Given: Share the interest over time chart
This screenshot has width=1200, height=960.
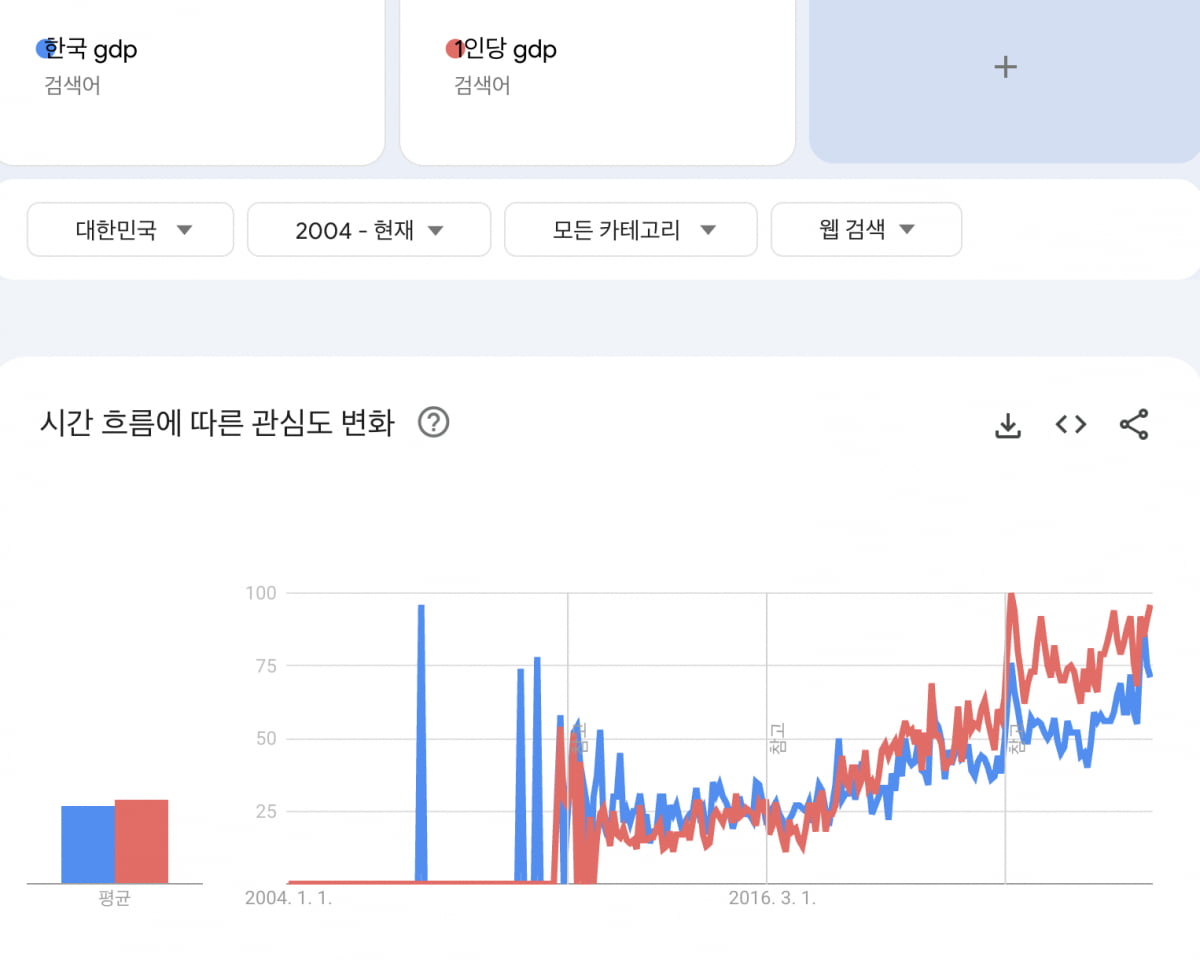Looking at the screenshot, I should tap(1134, 424).
